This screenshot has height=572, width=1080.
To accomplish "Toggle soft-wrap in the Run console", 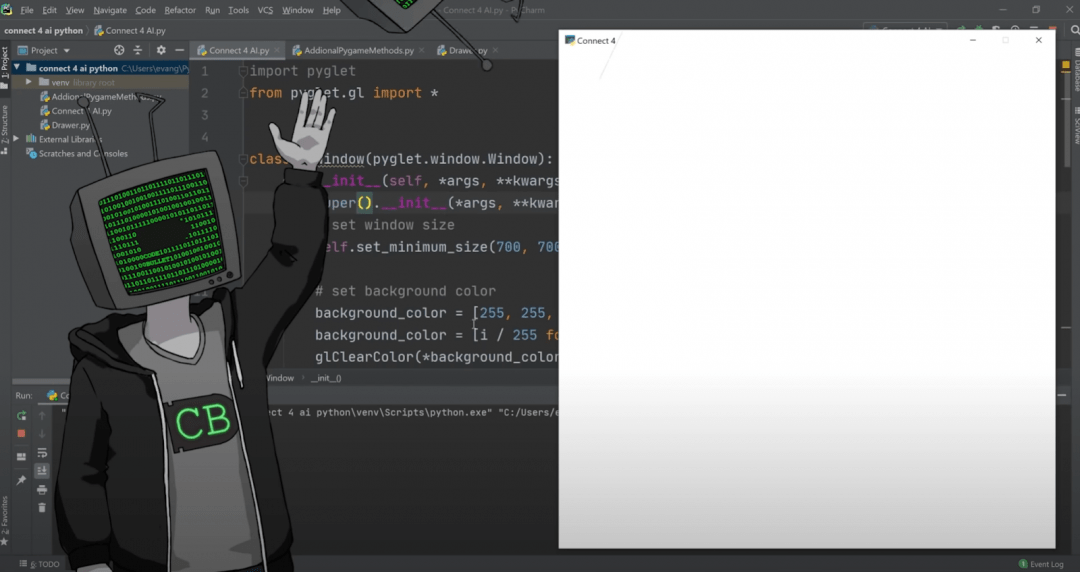I will pyautogui.click(x=42, y=453).
